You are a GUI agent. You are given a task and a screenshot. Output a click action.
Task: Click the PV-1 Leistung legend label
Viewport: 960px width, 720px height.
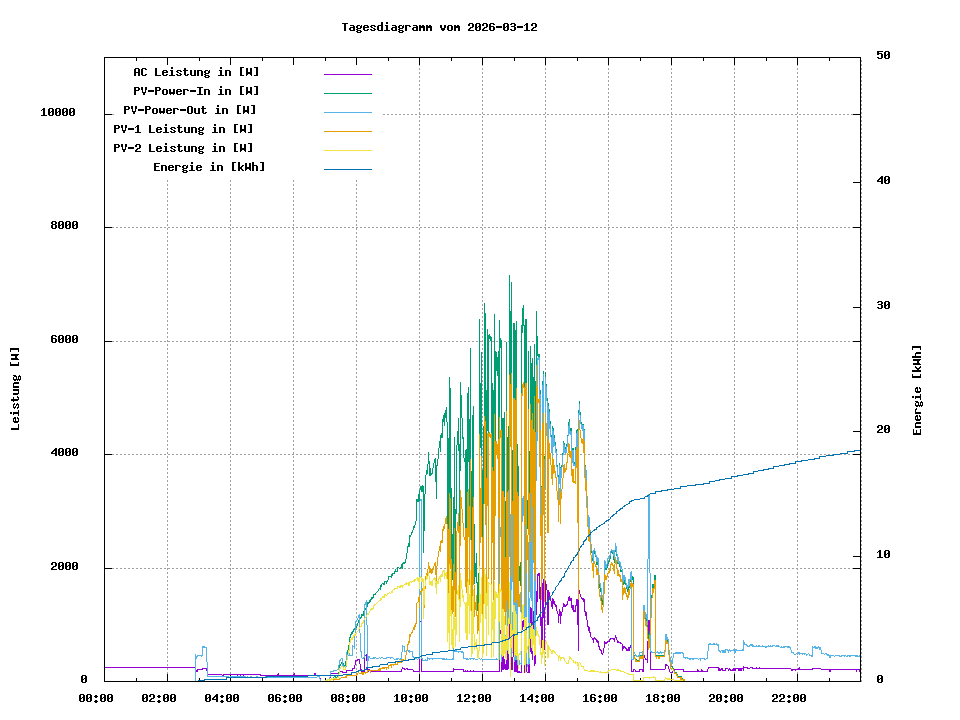[183, 129]
